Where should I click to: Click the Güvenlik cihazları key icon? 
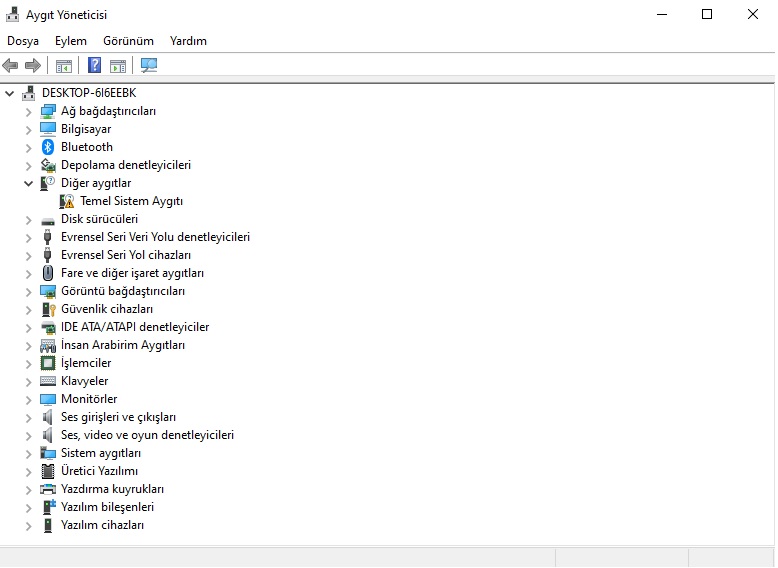pyautogui.click(x=48, y=309)
